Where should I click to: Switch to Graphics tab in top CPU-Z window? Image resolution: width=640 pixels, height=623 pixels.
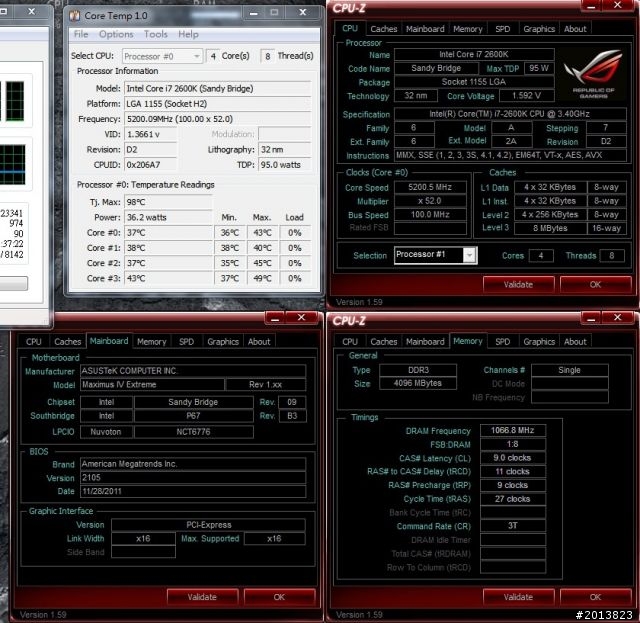[x=539, y=29]
